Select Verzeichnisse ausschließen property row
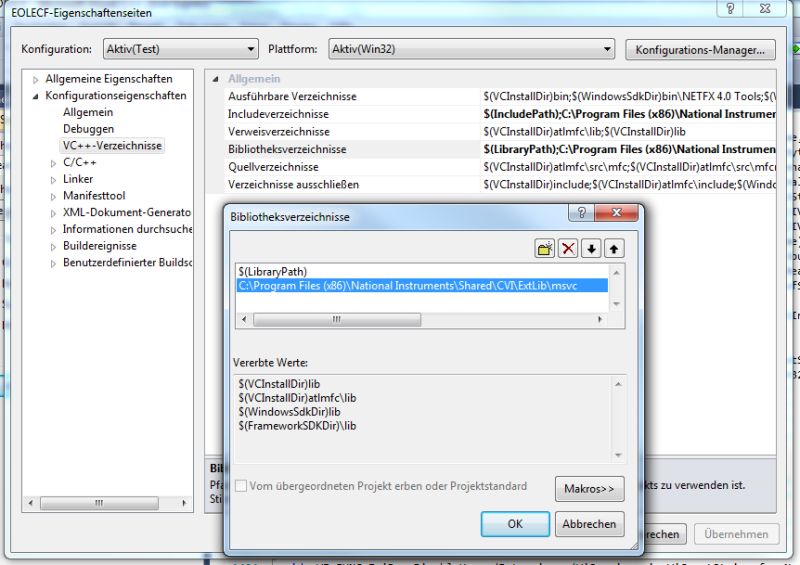The image size is (800, 565). pyautogui.click(x=500, y=184)
